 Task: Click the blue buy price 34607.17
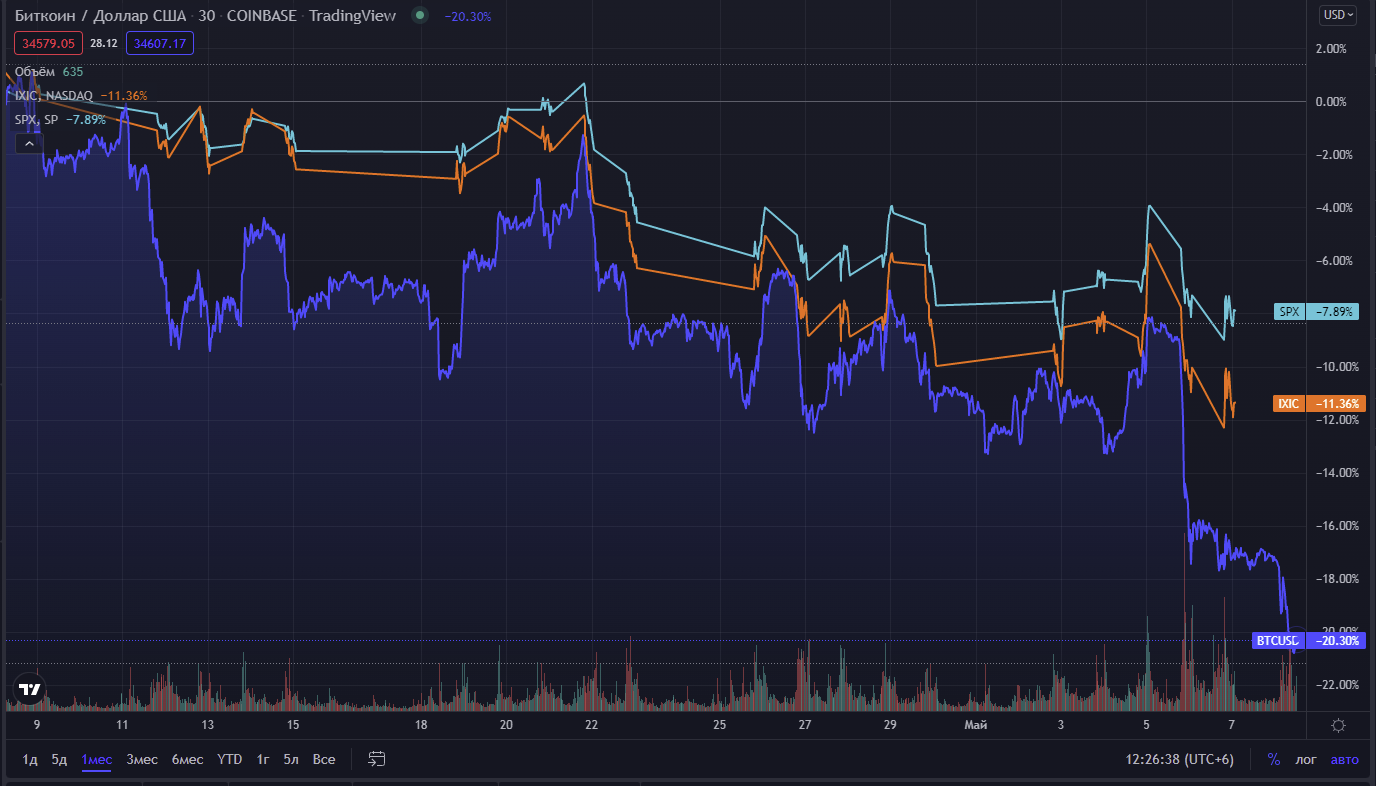(160, 43)
